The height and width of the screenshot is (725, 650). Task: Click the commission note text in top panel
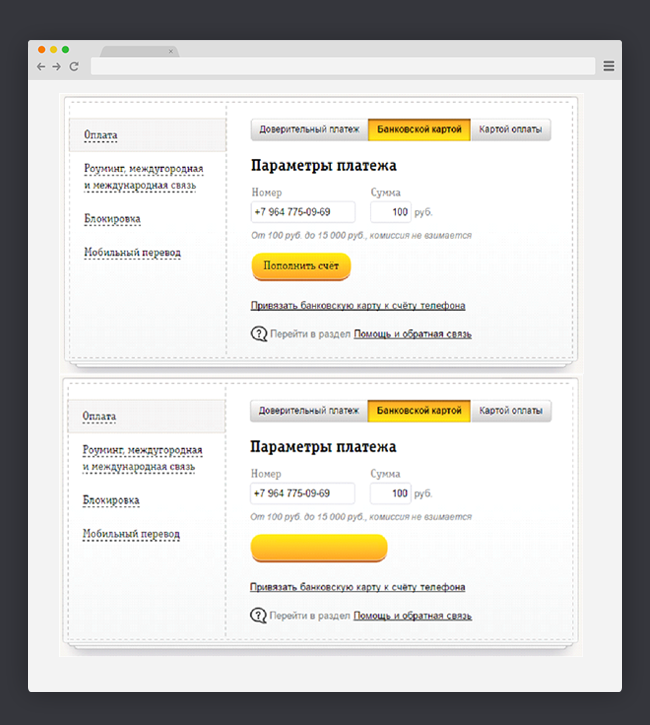pos(361,235)
